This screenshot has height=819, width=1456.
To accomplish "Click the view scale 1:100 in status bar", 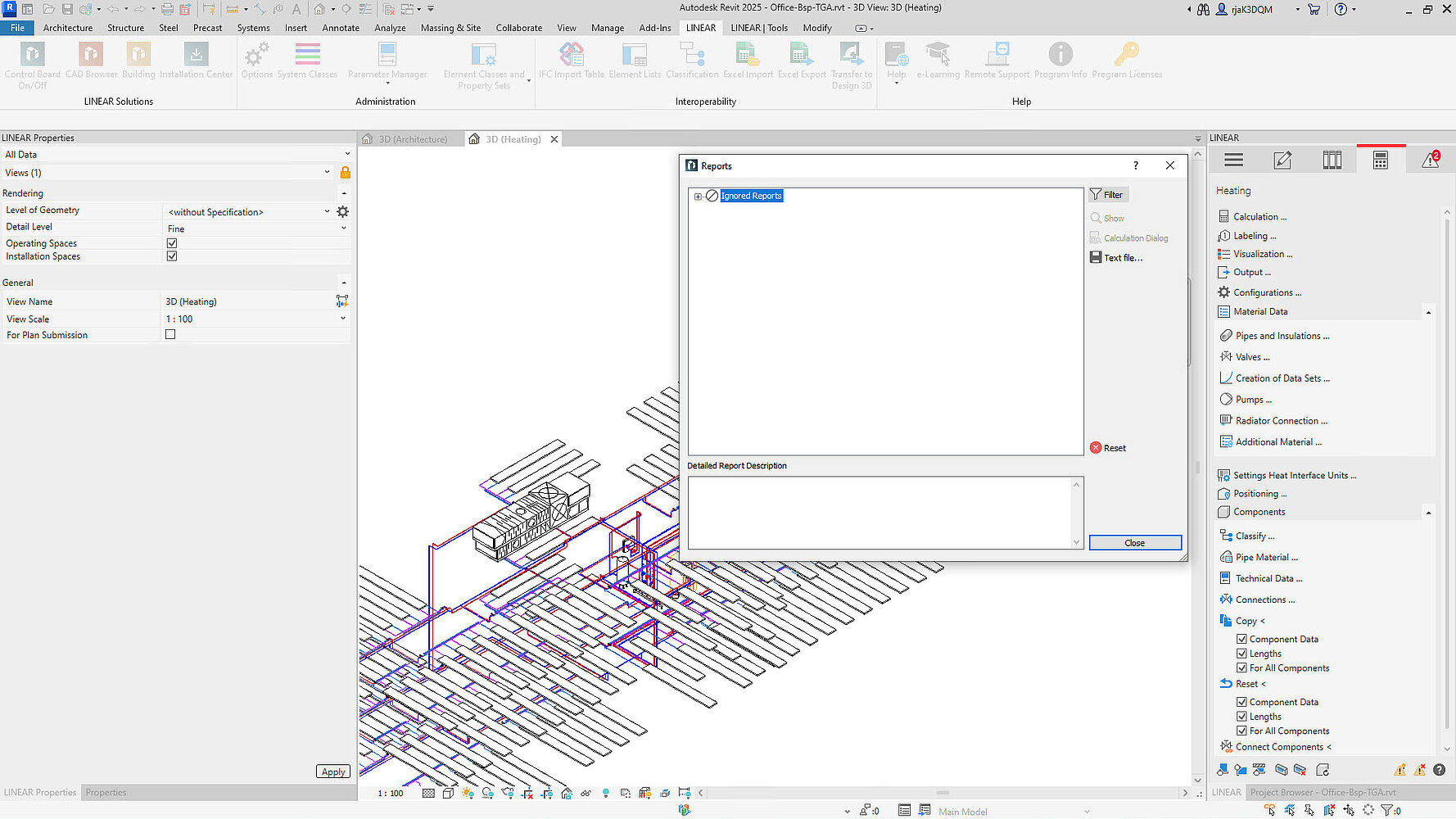I will [391, 794].
